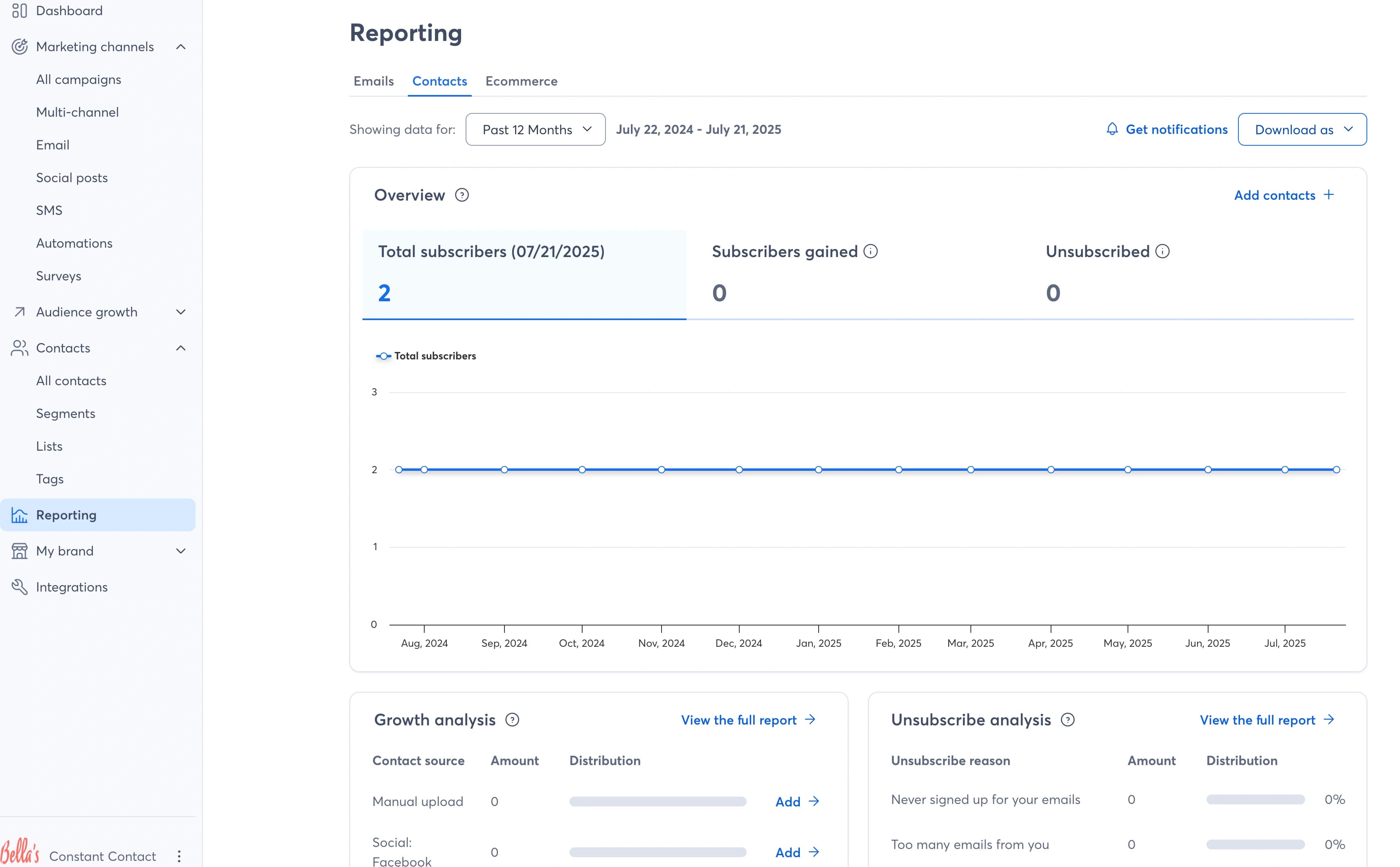Click the Dashboard grid icon
This screenshot has height=867, width=1400.
(x=20, y=11)
